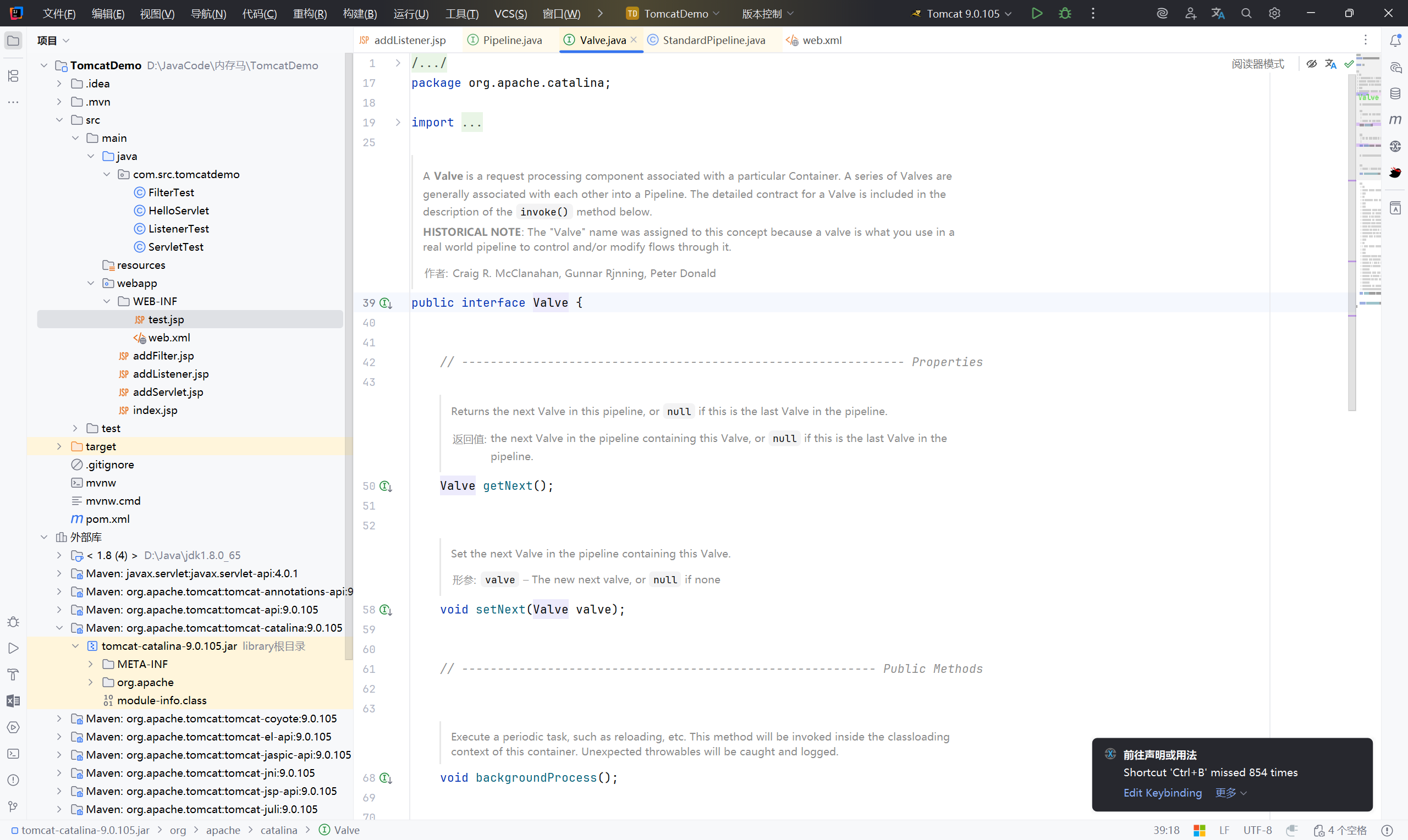1408x840 pixels.
Task: Click the Debug bug icon in toolbar
Action: tap(1064, 14)
